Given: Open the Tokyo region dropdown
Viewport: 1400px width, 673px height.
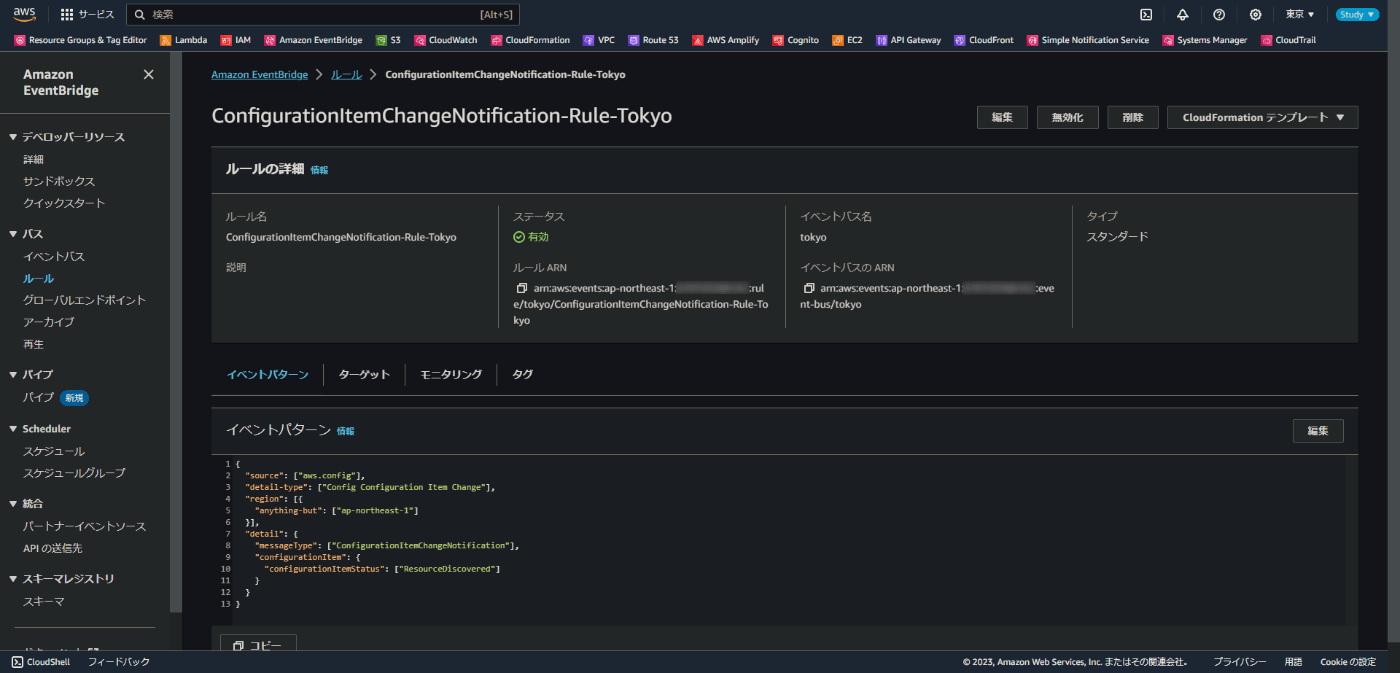Looking at the screenshot, I should [x=1300, y=14].
